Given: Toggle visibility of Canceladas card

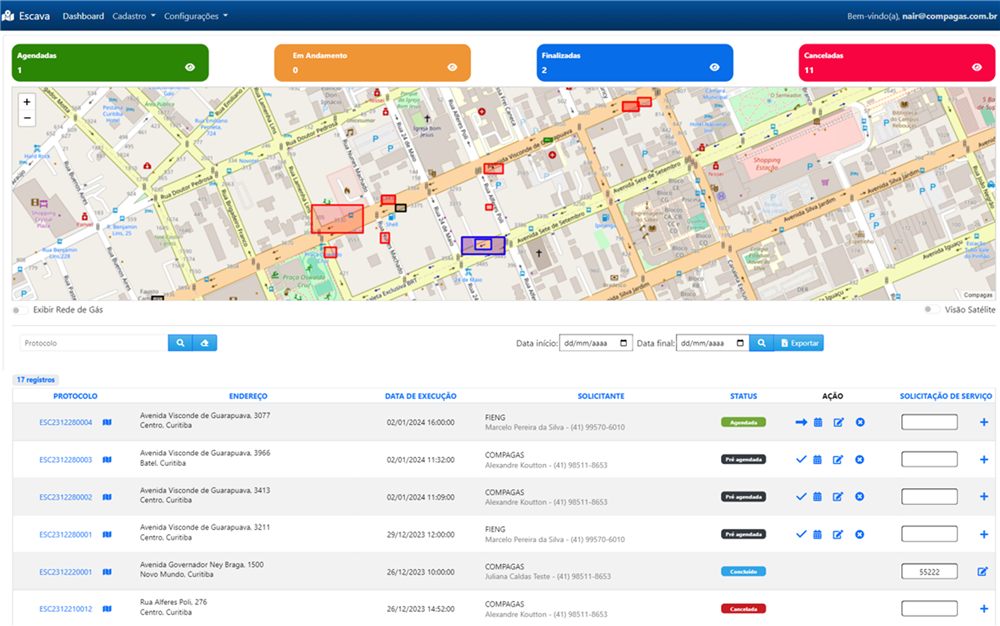Looking at the screenshot, I should (976, 68).
